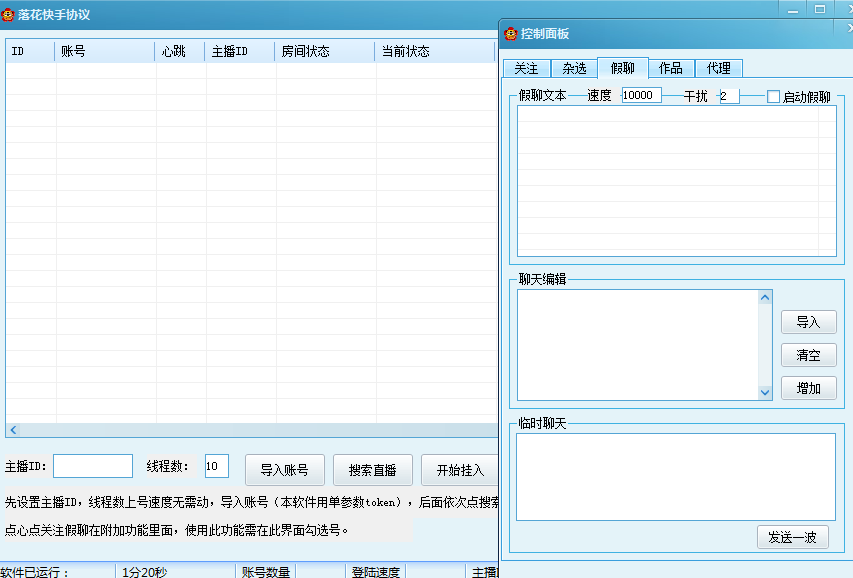853x578 pixels.
Task: Select the 假聊 tab
Action: tap(622, 67)
